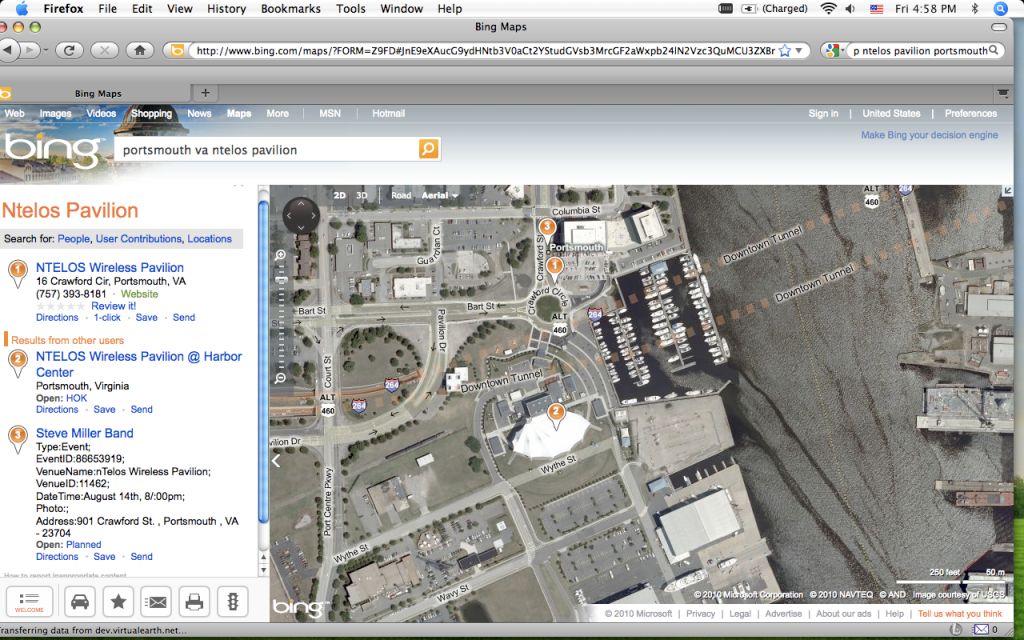Zoom in with the magnifier plus icon
This screenshot has width=1024, height=640.
click(280, 255)
